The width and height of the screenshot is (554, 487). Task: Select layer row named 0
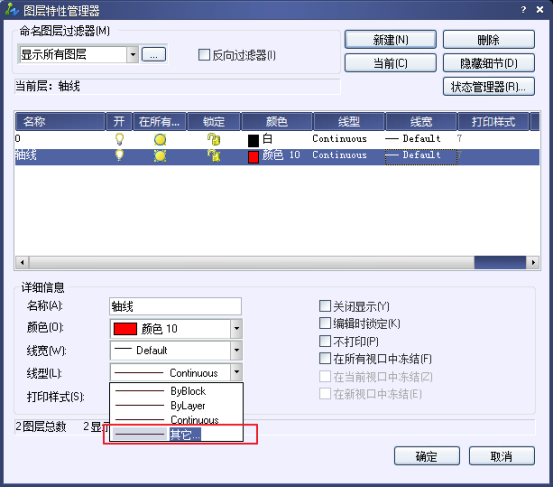pos(277,139)
